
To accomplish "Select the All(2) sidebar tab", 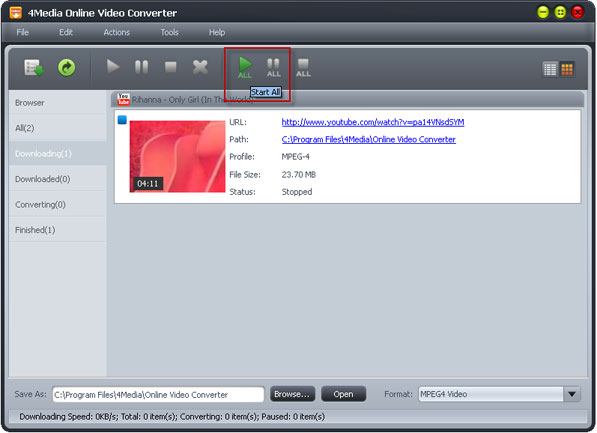I will [57, 128].
